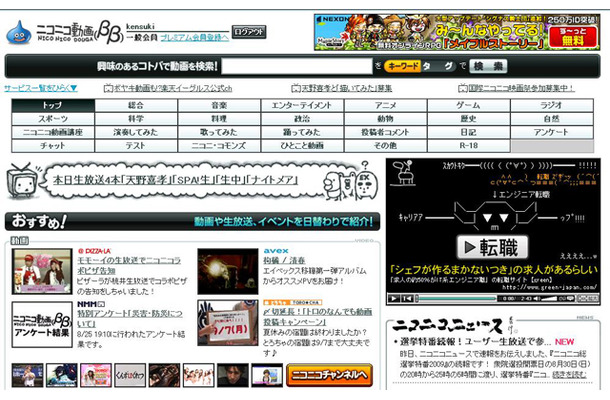Select the 歴史 category
The image size is (610, 400).
click(x=468, y=119)
